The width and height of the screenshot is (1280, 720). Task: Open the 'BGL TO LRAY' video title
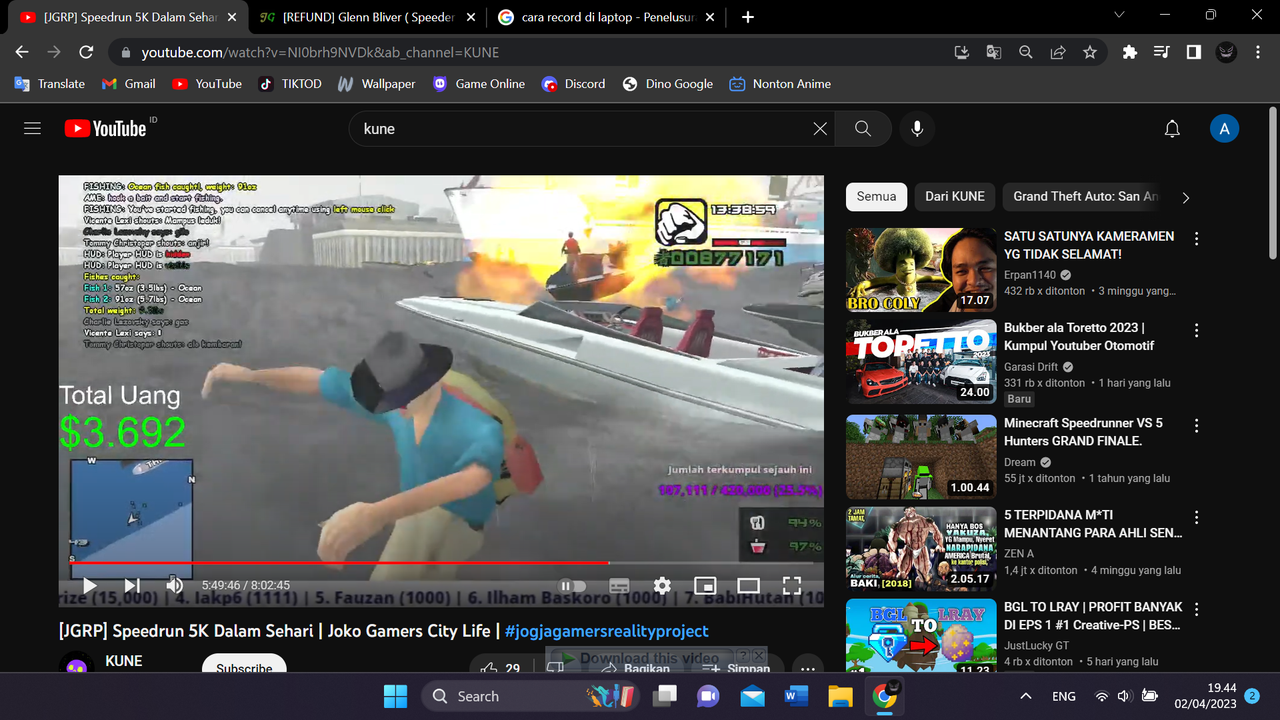point(1093,616)
